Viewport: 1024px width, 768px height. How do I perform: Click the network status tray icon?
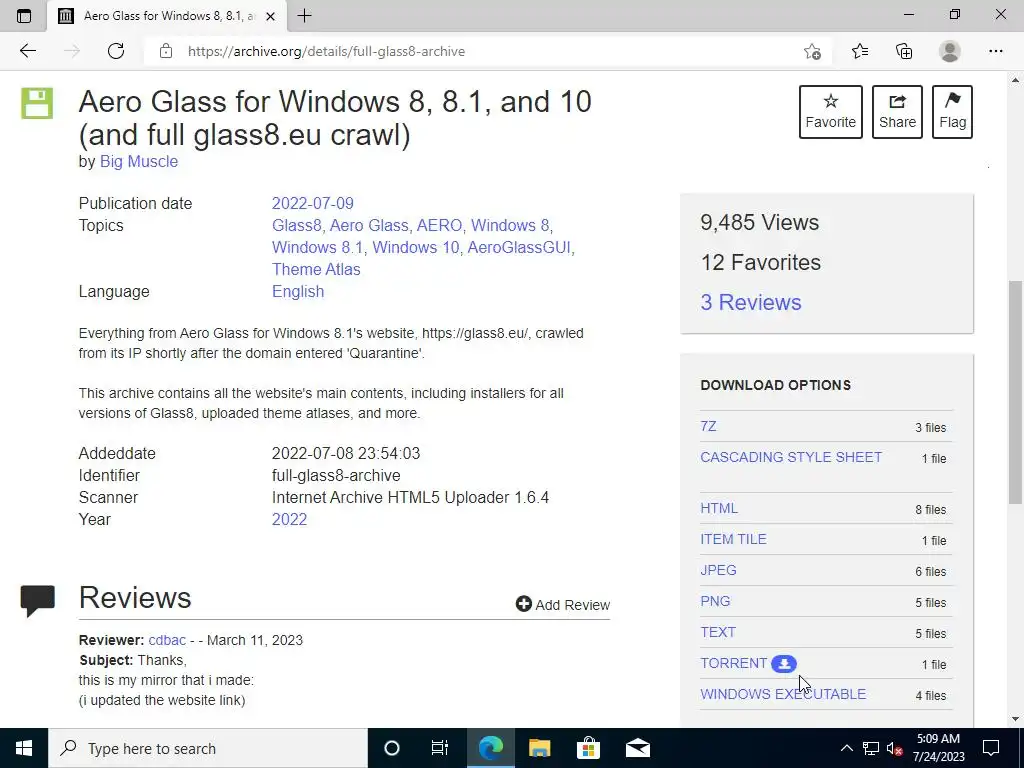click(x=871, y=748)
